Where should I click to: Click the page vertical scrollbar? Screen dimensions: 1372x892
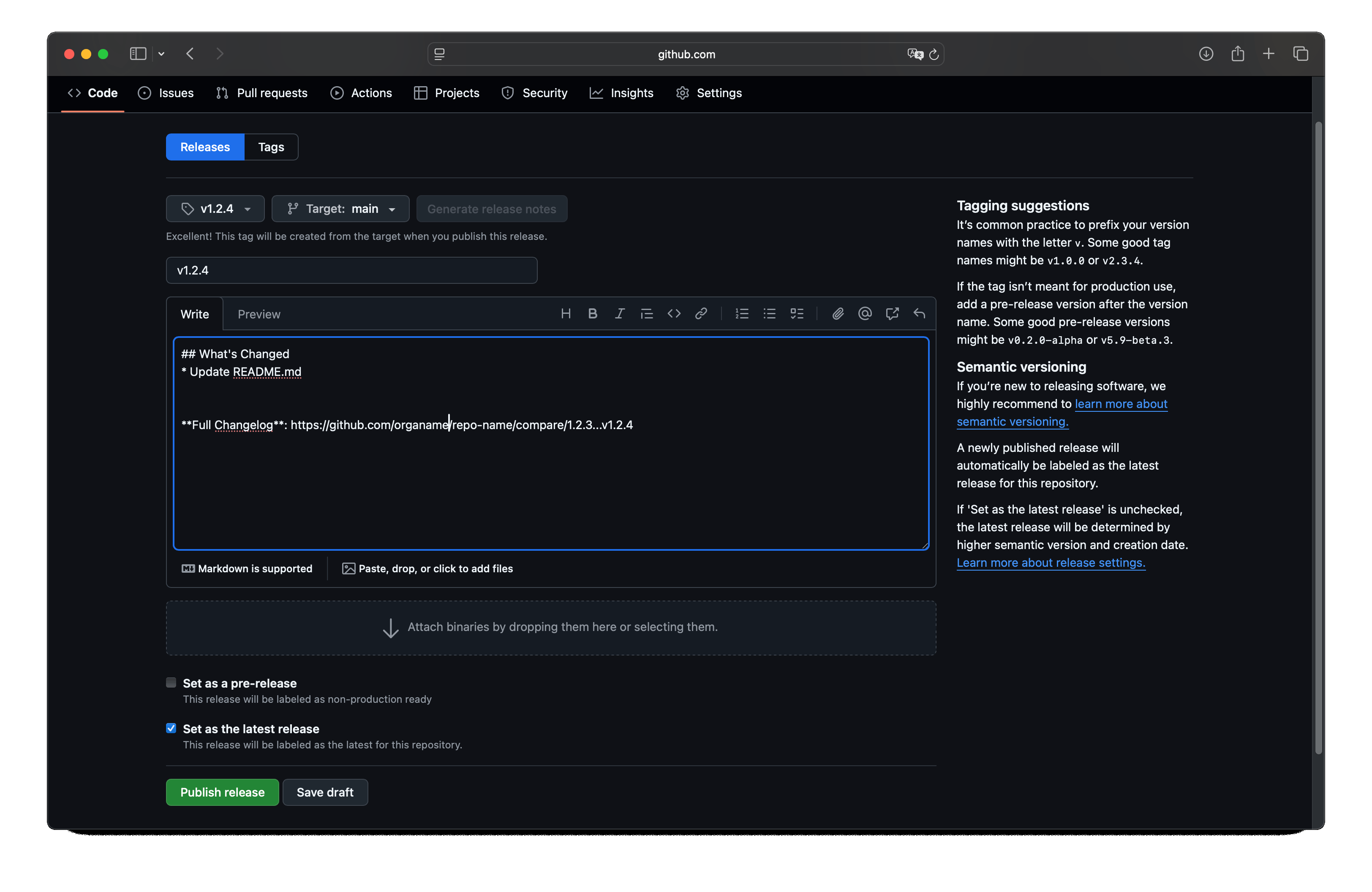tap(1318, 438)
